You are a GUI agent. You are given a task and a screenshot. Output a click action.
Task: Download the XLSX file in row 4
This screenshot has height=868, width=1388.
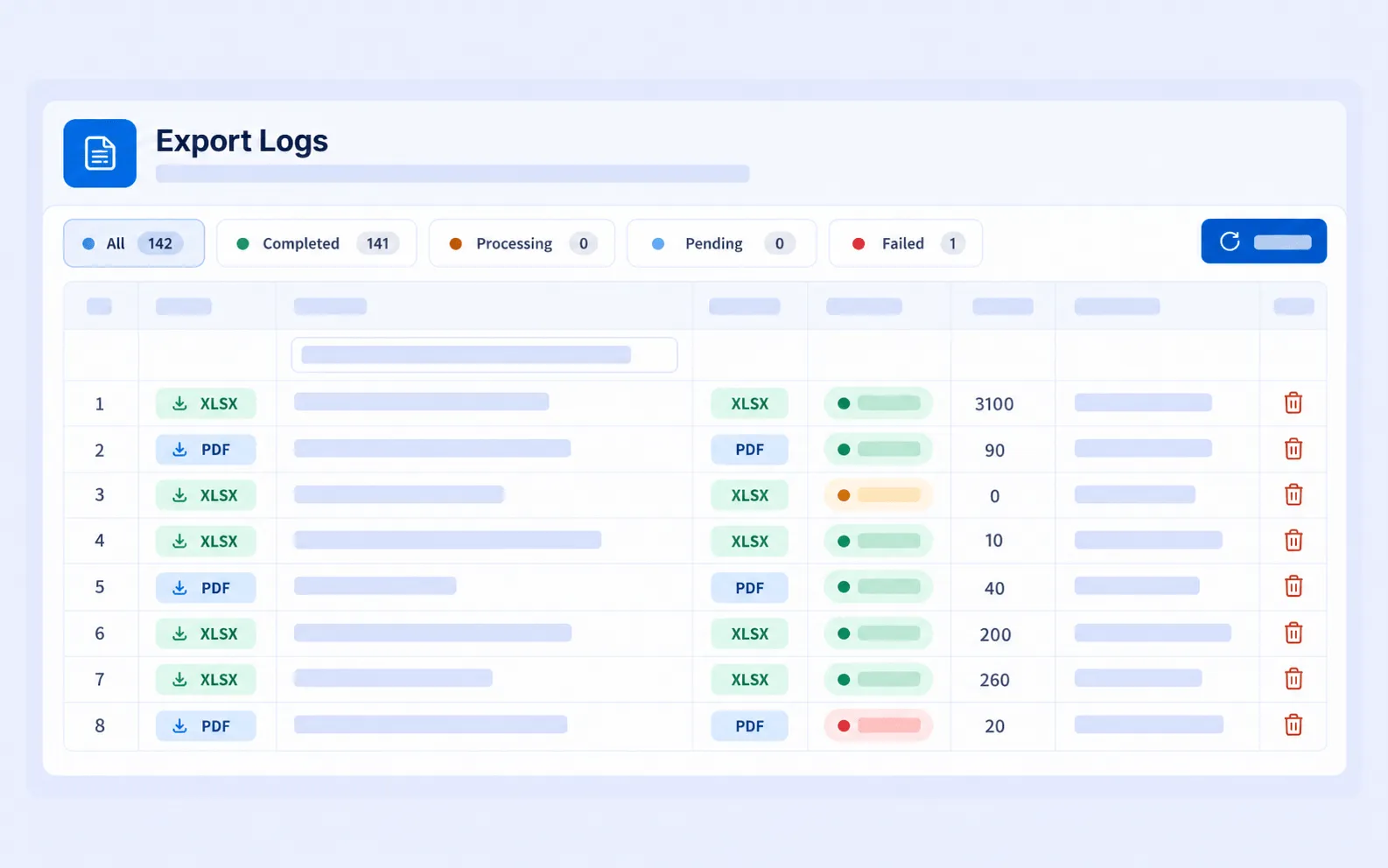coord(206,541)
